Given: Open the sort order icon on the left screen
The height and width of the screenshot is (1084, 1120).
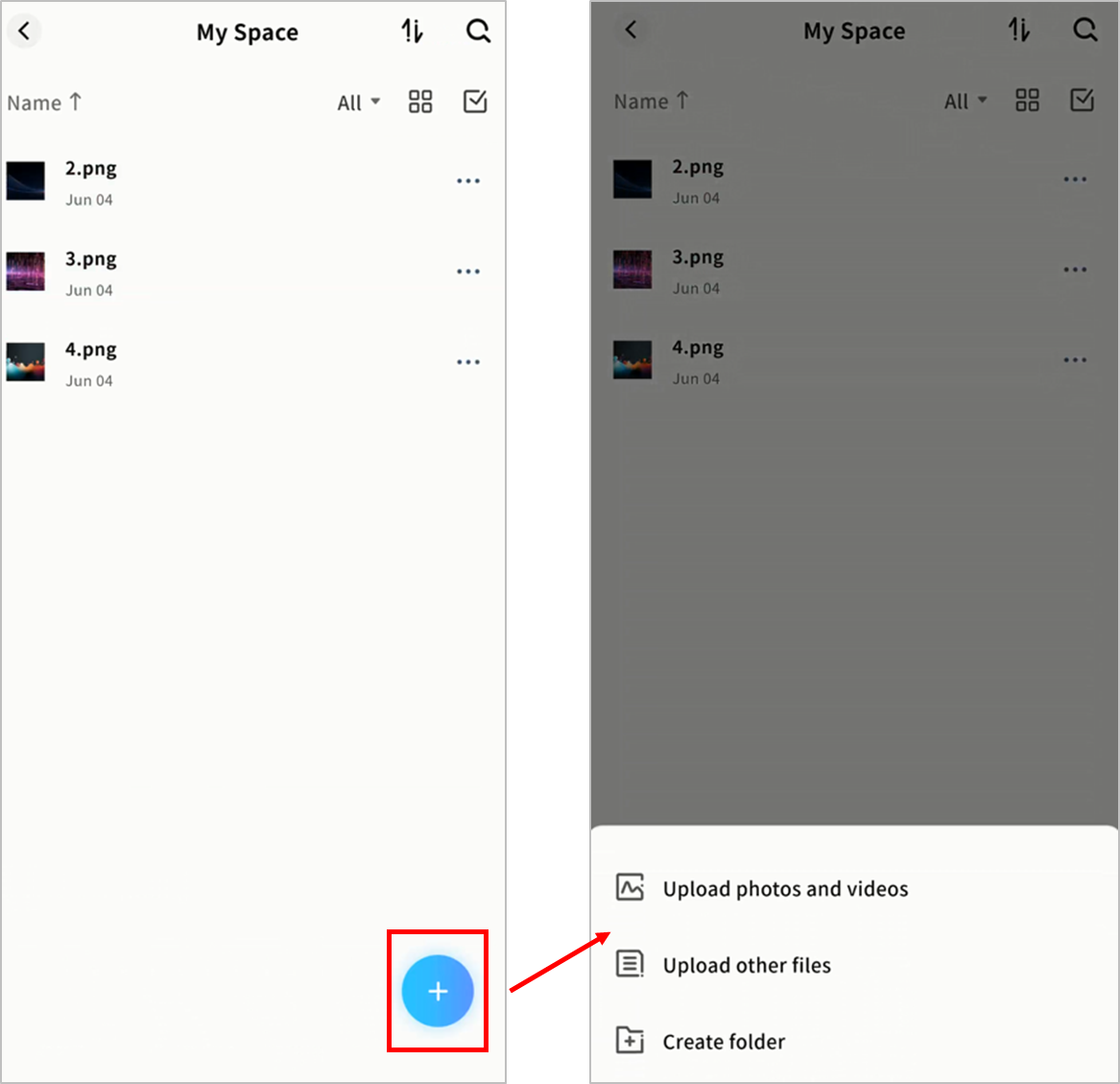Looking at the screenshot, I should coord(412,31).
